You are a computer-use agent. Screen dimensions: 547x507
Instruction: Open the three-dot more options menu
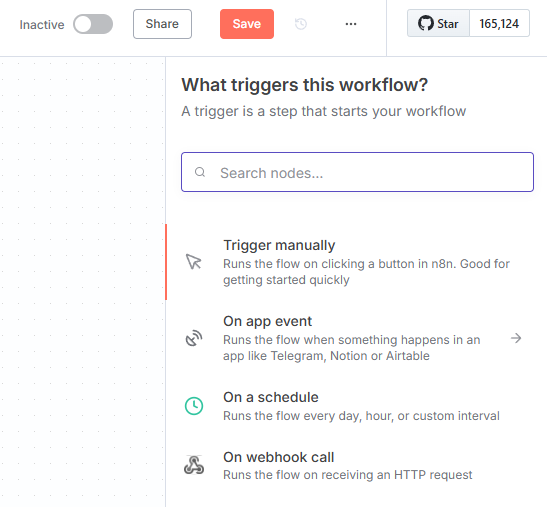pyautogui.click(x=351, y=24)
